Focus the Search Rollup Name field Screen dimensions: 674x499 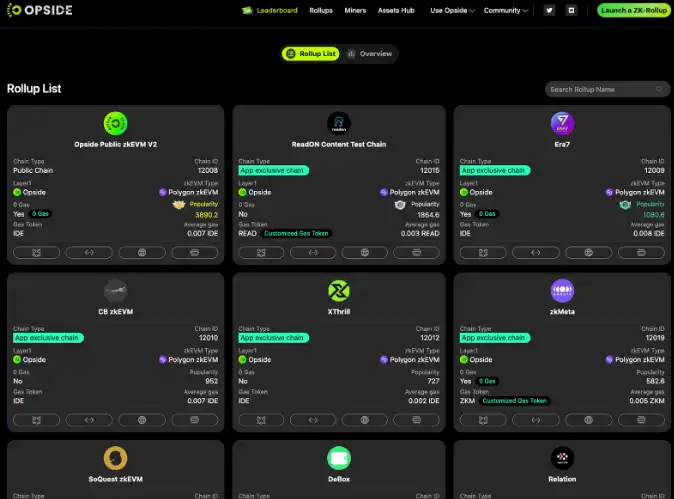coord(607,89)
